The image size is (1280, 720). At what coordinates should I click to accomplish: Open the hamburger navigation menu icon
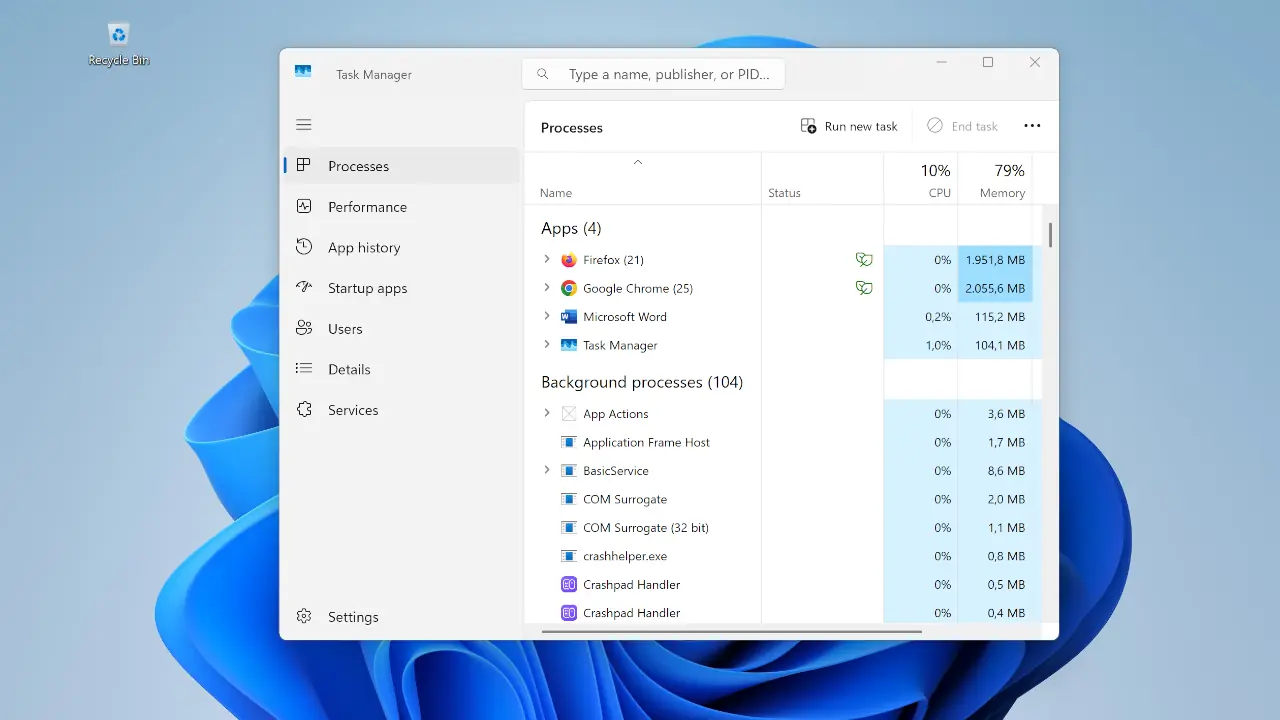click(304, 125)
